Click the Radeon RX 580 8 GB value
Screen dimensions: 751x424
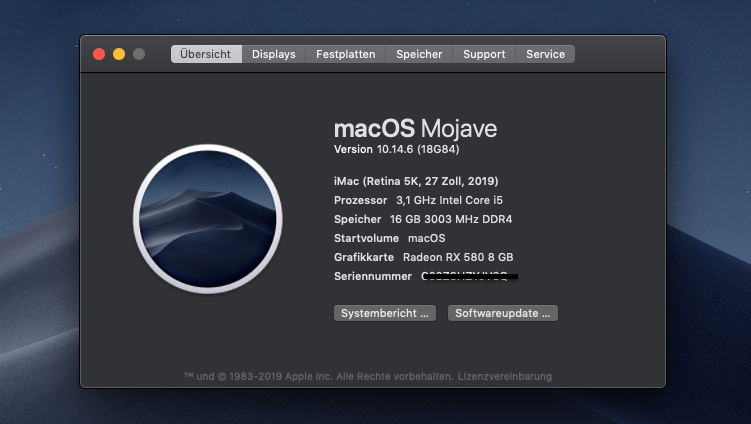458,257
